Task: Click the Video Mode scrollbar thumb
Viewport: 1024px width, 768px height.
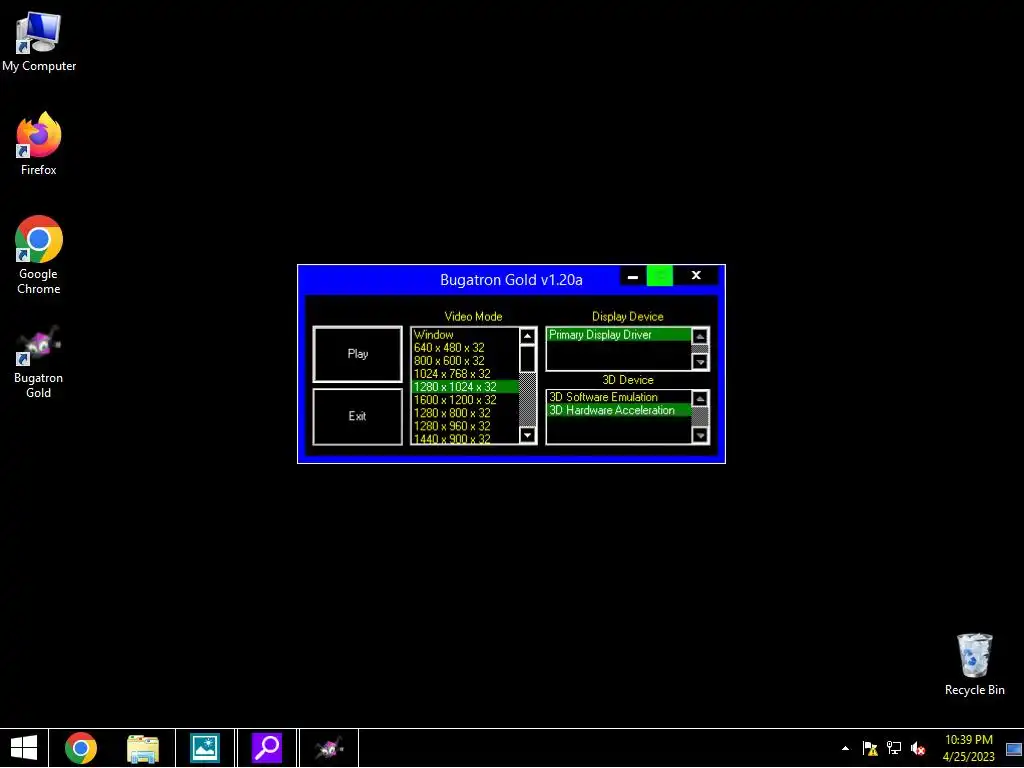Action: (527, 359)
